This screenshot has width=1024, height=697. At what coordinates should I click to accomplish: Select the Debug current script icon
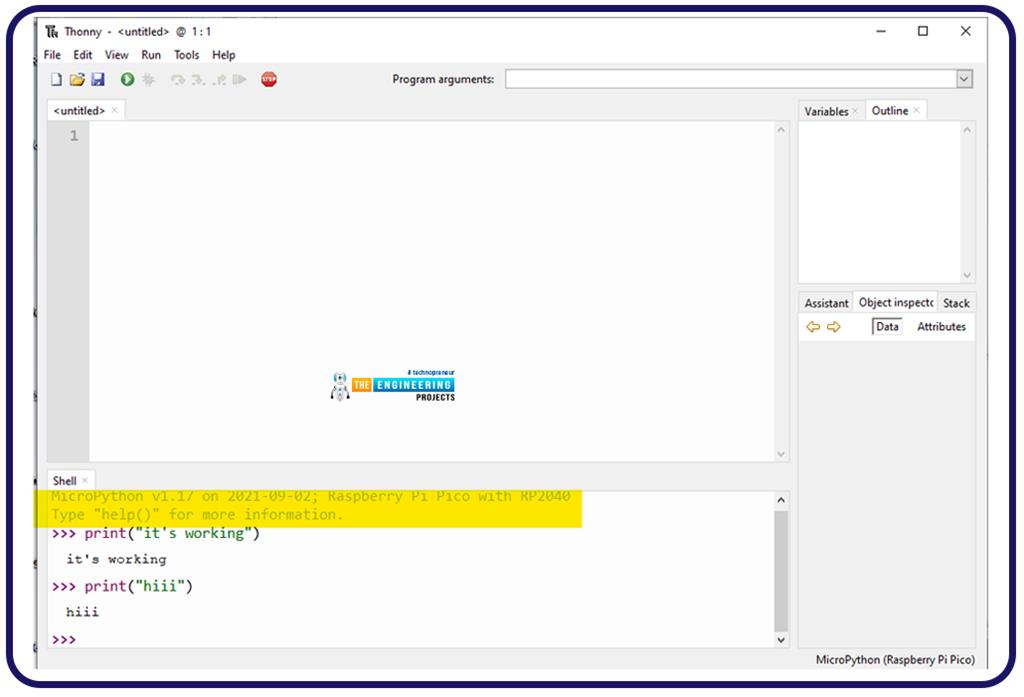[x=149, y=79]
